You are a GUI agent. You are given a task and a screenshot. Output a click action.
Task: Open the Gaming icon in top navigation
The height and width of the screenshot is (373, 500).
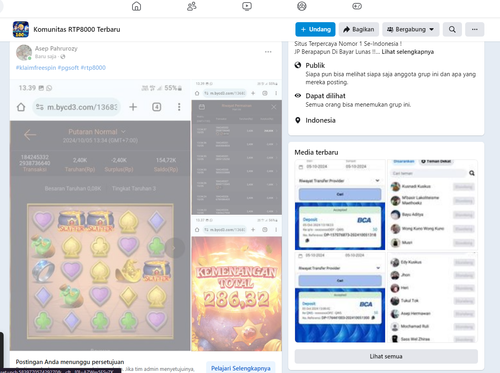[x=357, y=6]
